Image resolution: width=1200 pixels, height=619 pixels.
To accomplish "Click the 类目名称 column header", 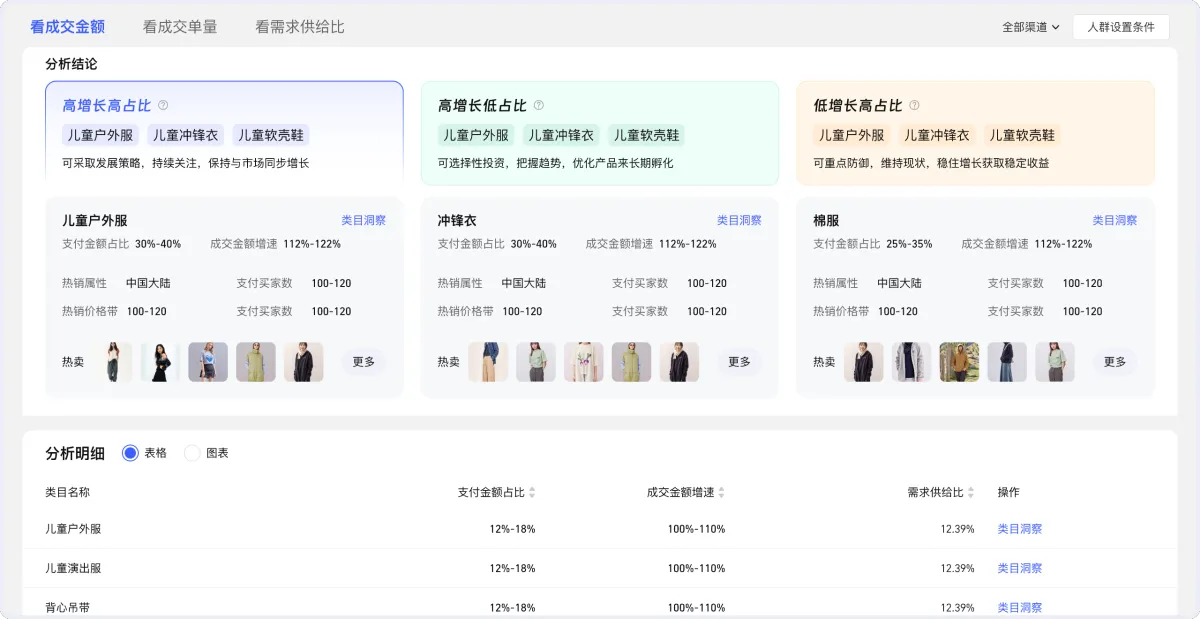I will coord(67,493).
